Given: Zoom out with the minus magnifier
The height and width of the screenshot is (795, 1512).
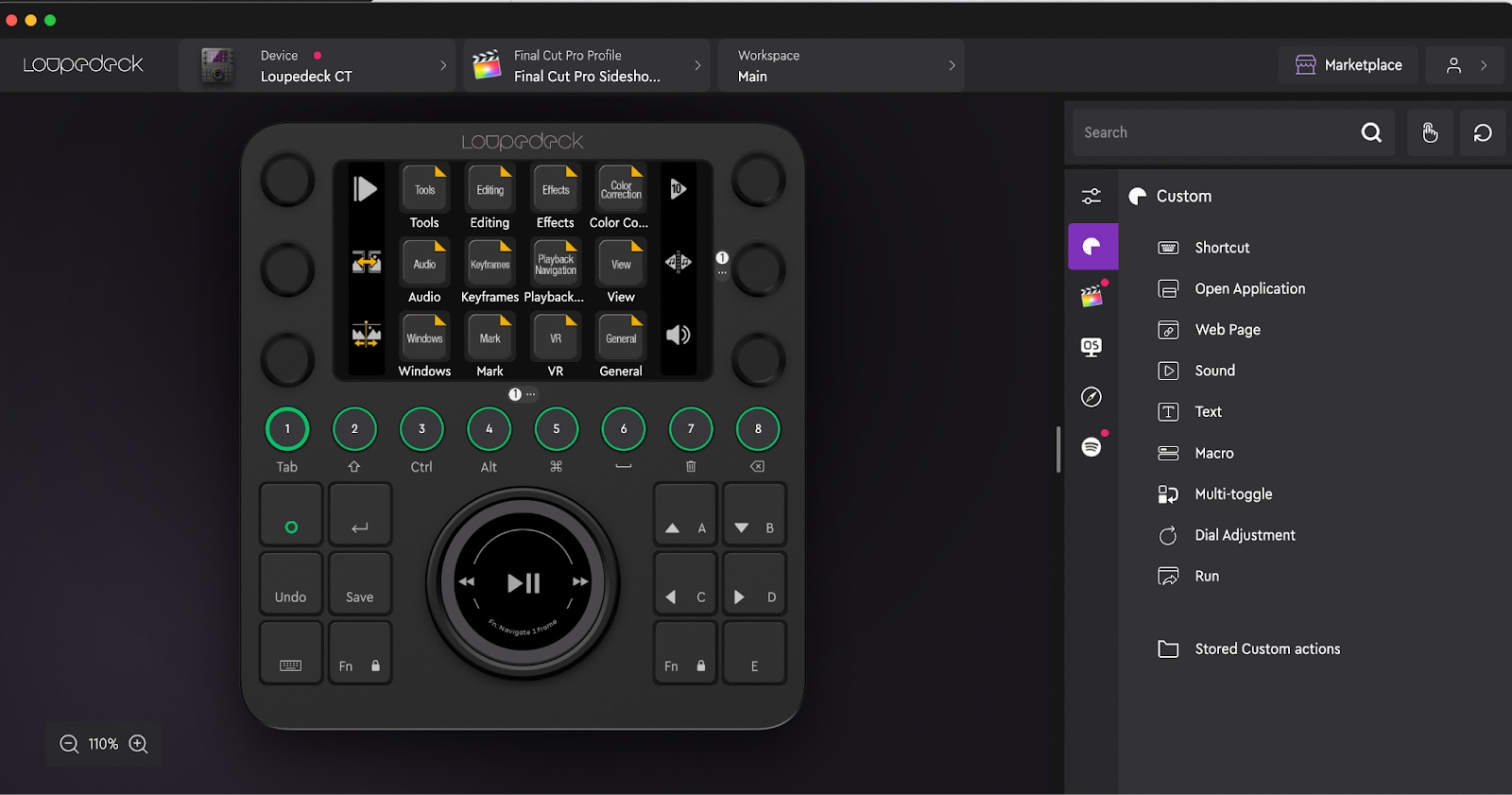Looking at the screenshot, I should pyautogui.click(x=69, y=744).
